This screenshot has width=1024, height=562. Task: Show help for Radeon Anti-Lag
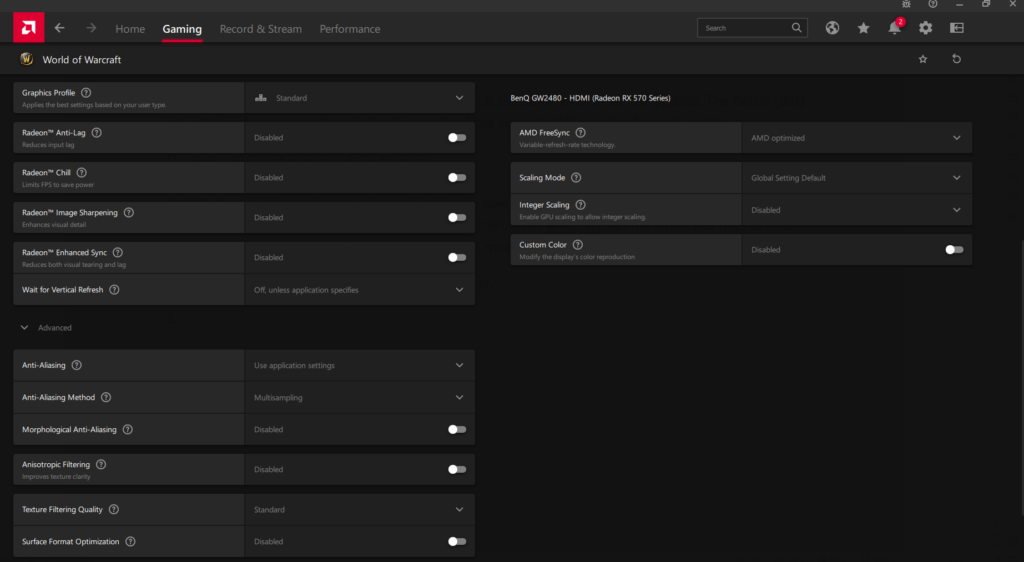97,133
